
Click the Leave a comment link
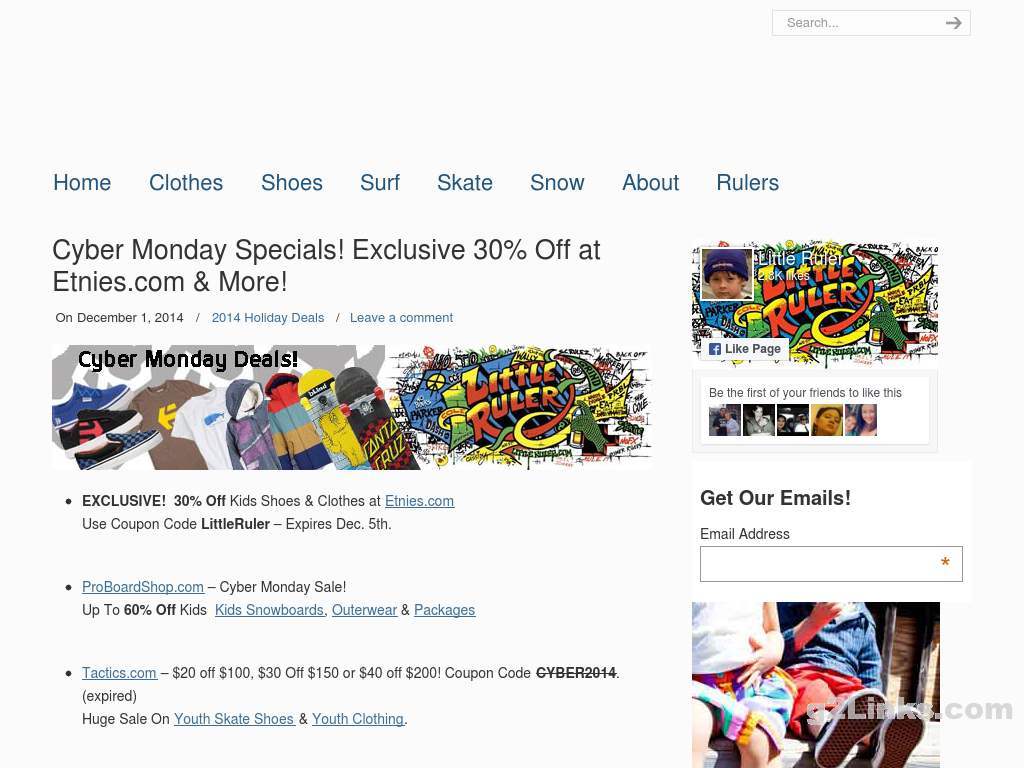coord(402,317)
